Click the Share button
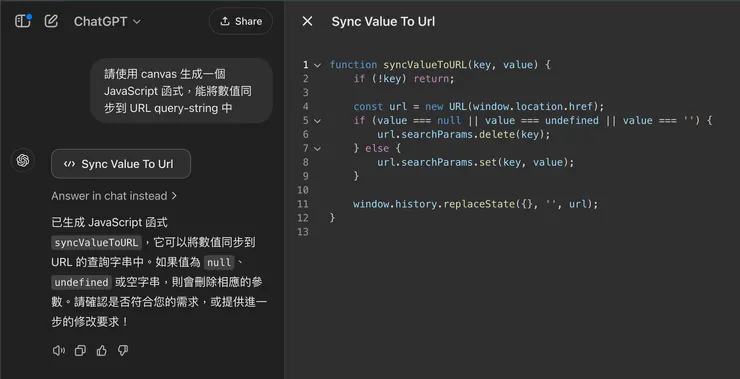Screen dimensions: 740x379 click(x=241, y=21)
